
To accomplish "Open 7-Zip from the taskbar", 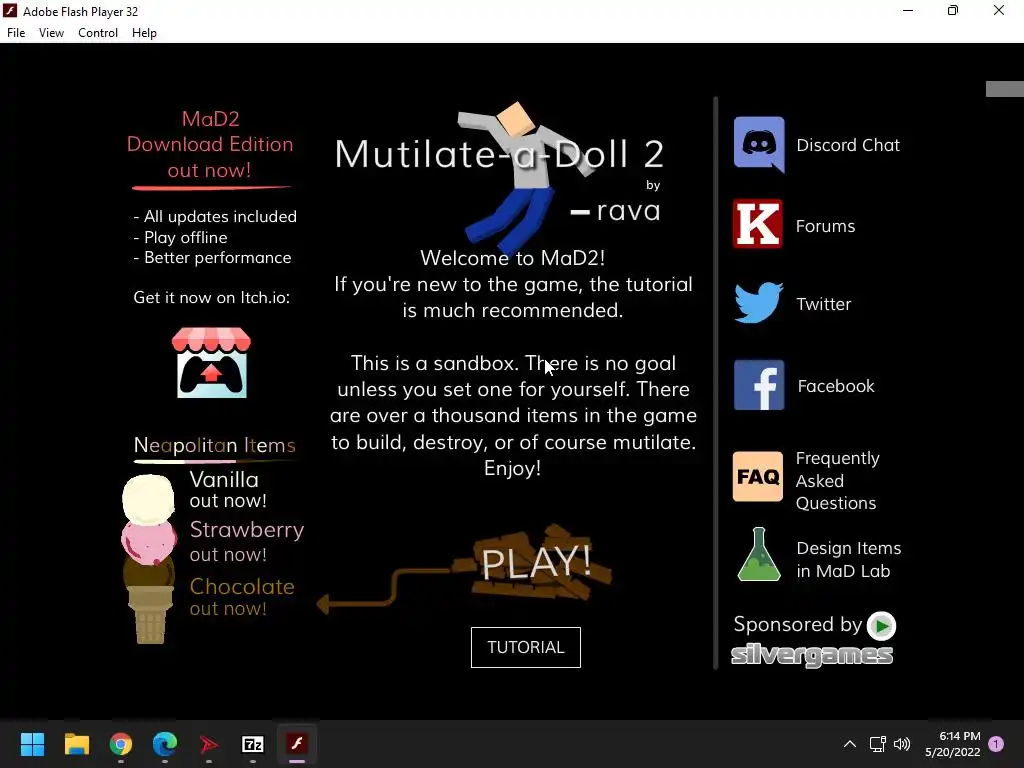I will coord(253,744).
